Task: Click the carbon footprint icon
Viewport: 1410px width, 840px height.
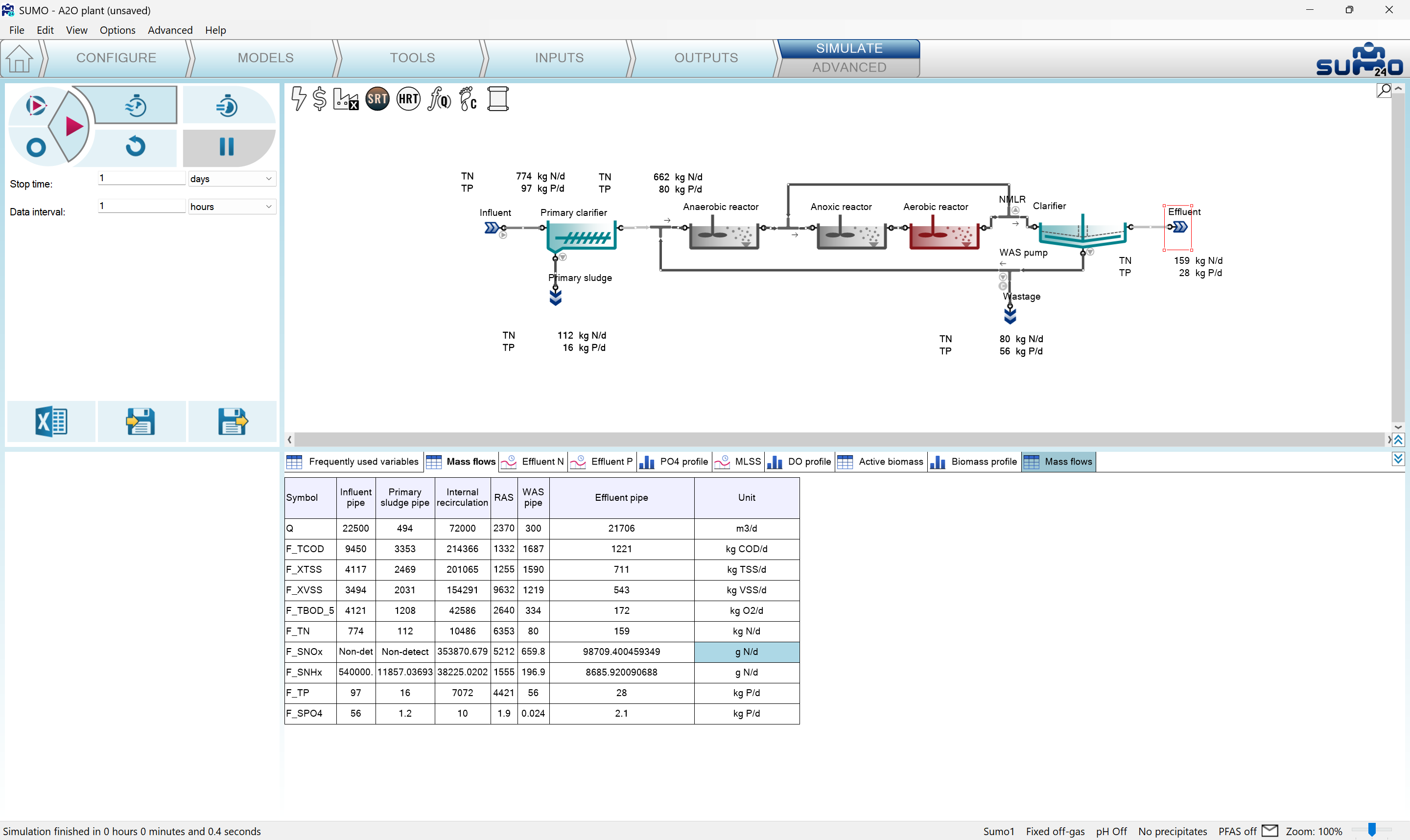Action: coord(468,99)
